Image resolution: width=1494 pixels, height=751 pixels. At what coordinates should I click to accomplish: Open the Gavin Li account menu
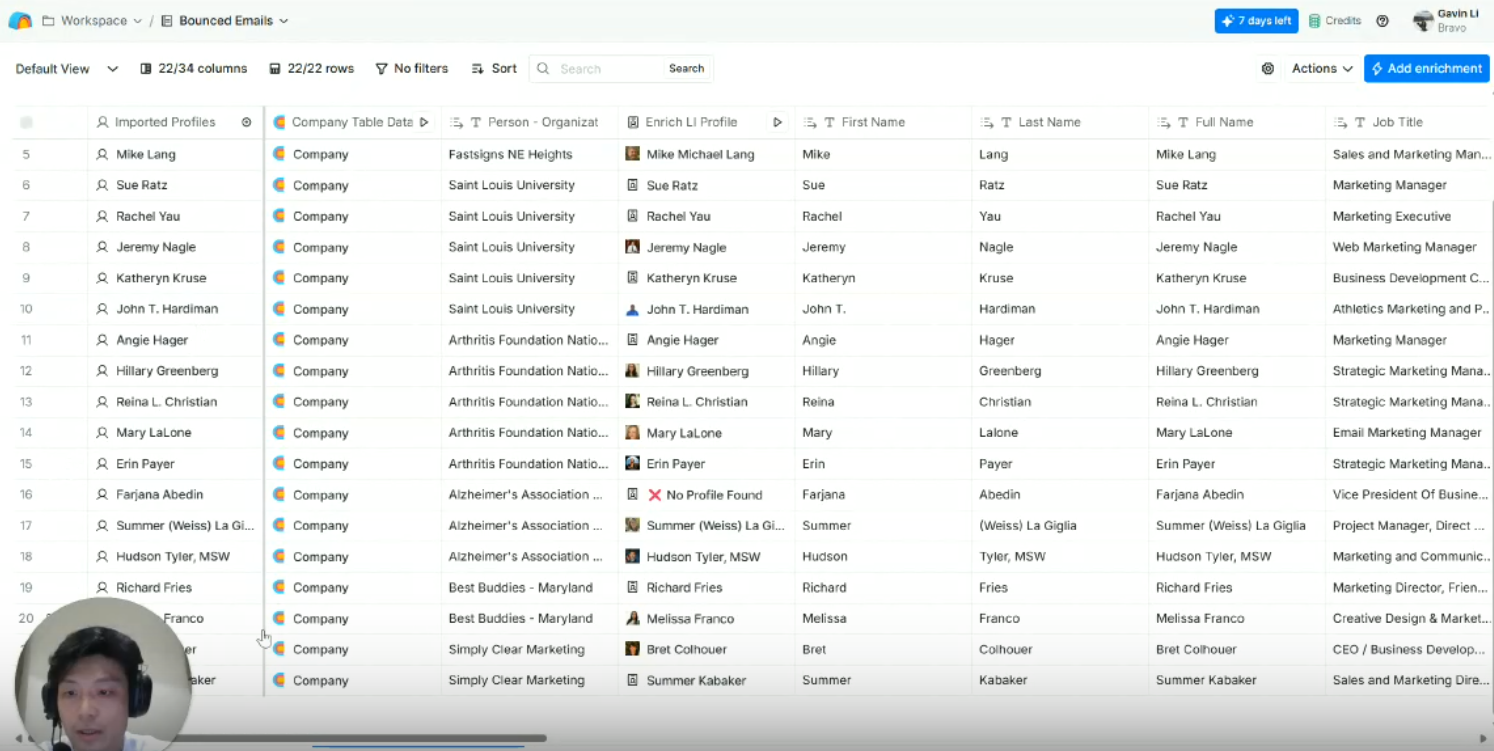click(x=1446, y=21)
